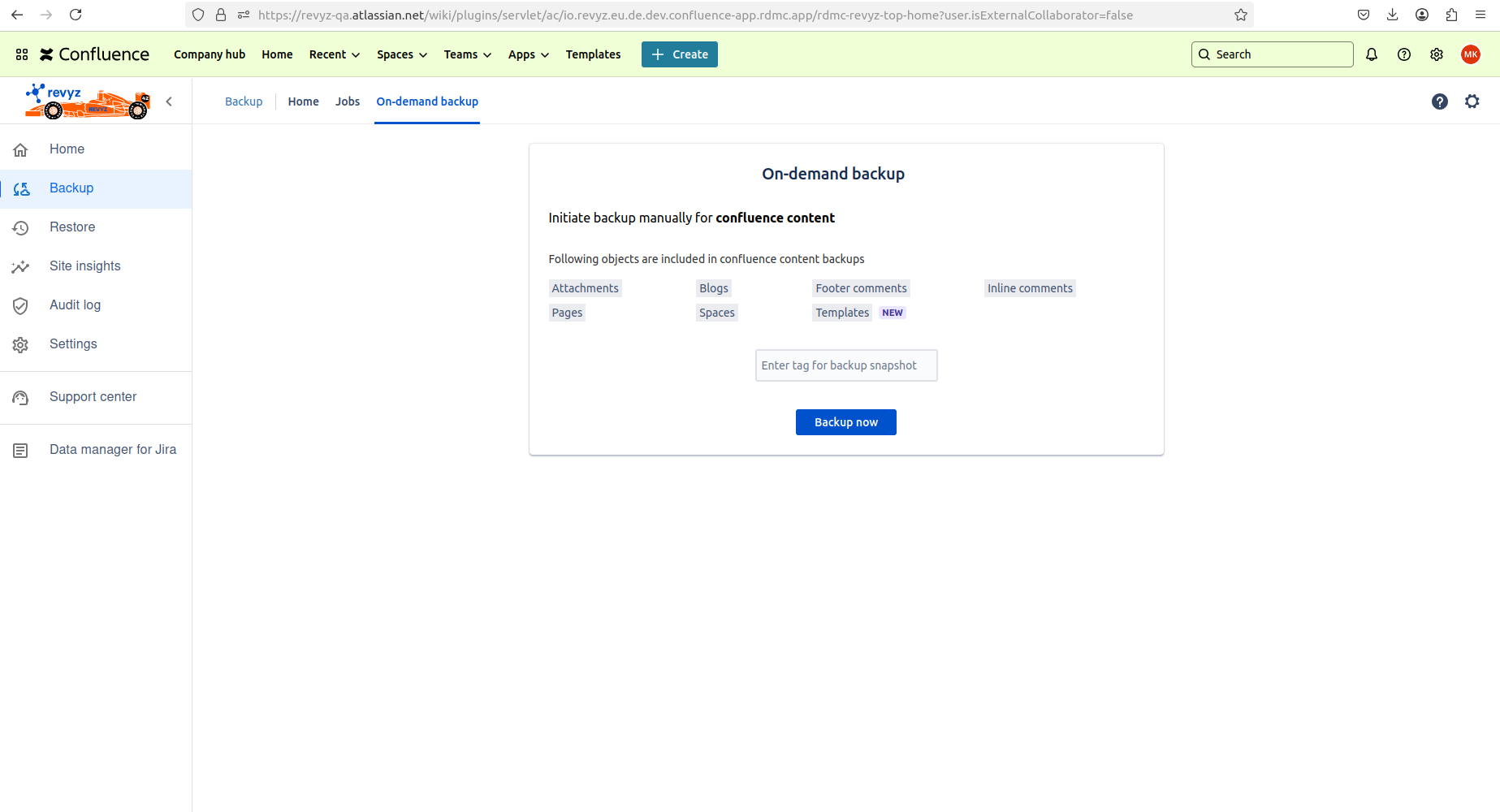Open Site insights from the sidebar
Screen dimensions: 1500x812
(x=84, y=266)
